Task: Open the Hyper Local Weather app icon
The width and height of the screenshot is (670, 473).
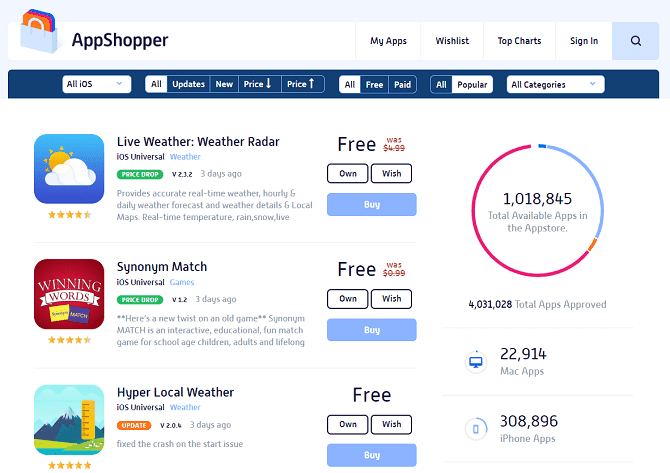Action: point(69,420)
